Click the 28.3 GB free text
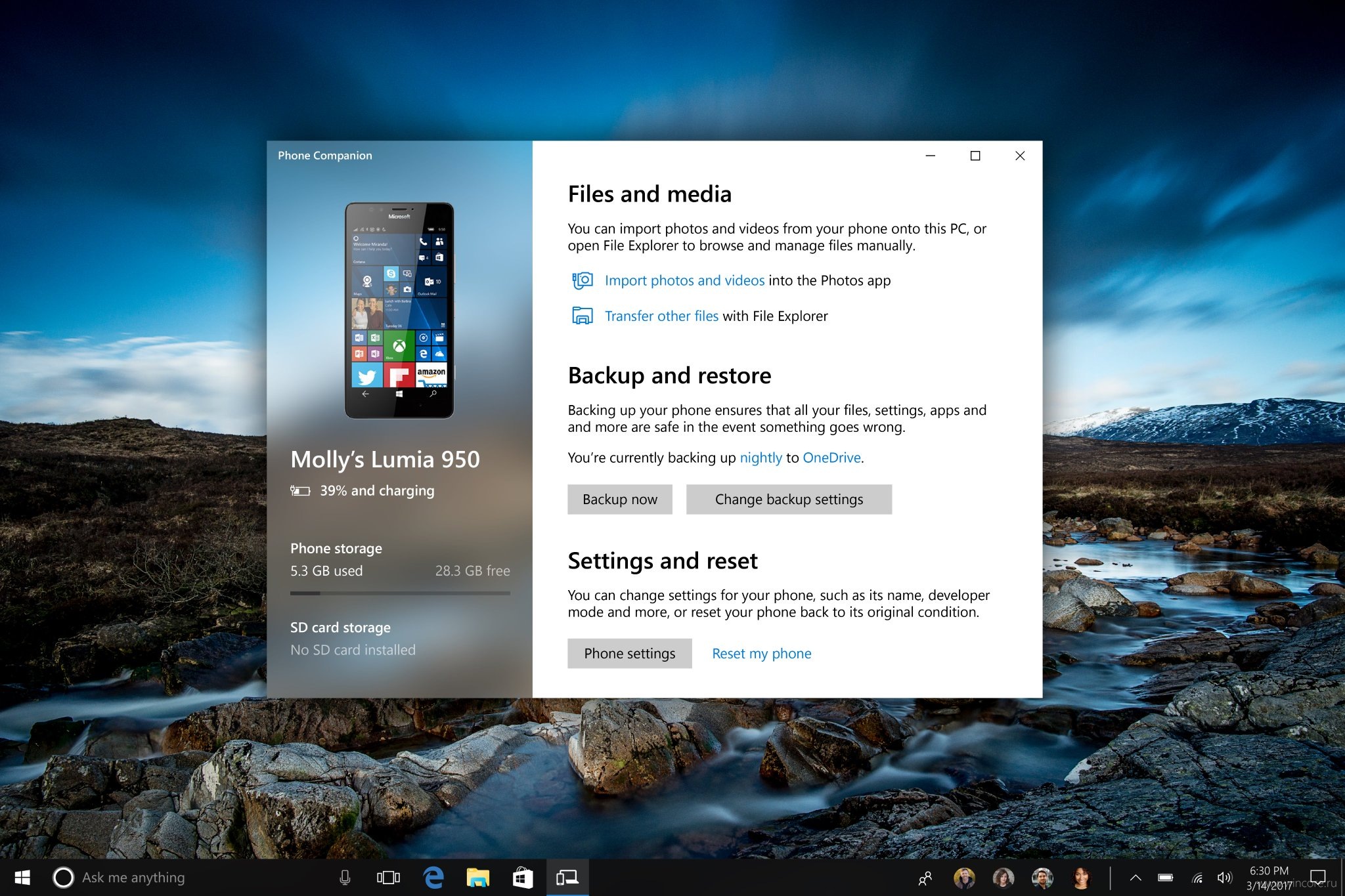1345x896 pixels. pyautogui.click(x=473, y=571)
